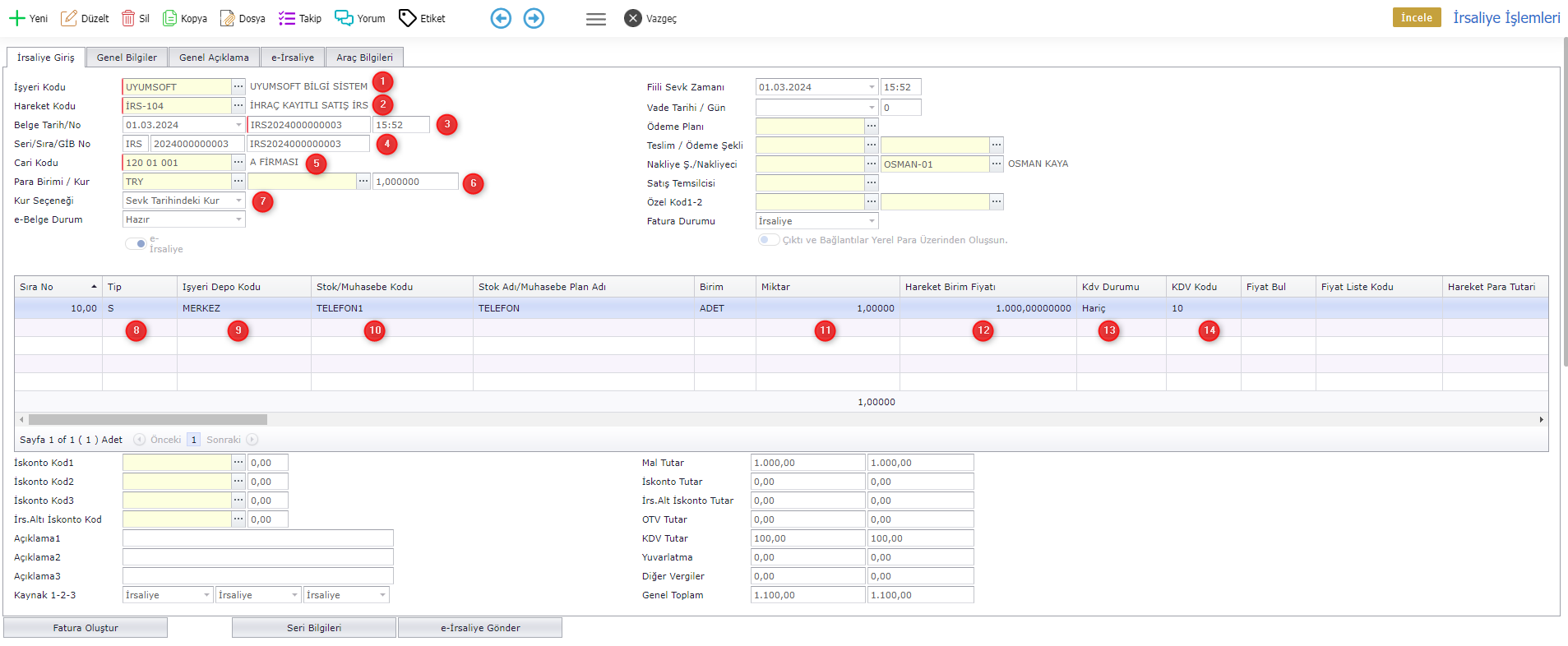Open the Fatura Durumu dropdown
This screenshot has width=1568, height=646.
pyautogui.click(x=872, y=221)
